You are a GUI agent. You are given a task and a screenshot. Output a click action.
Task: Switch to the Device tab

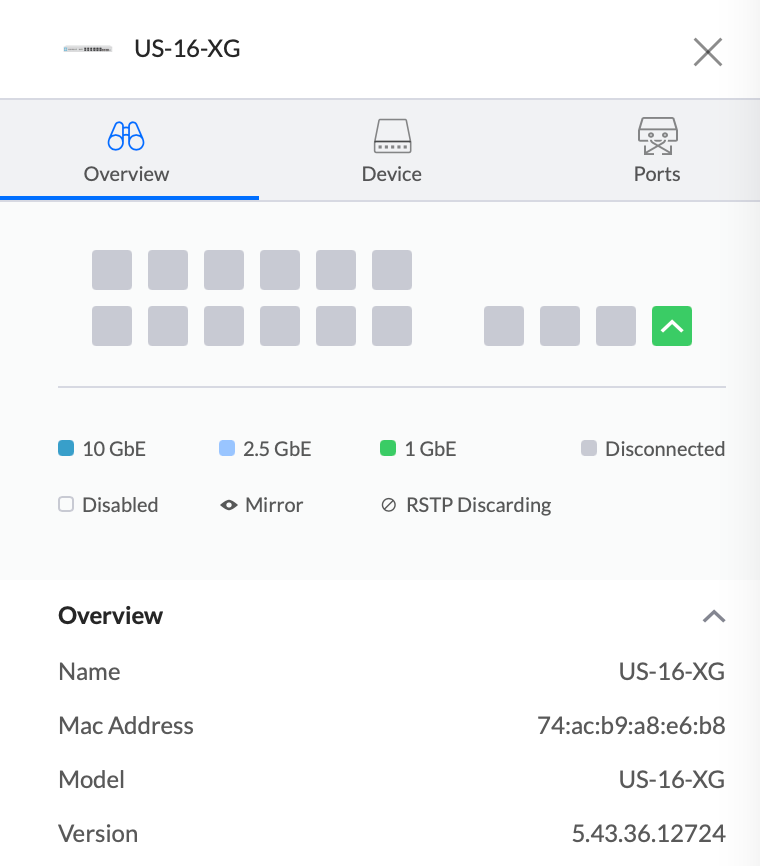pos(392,150)
